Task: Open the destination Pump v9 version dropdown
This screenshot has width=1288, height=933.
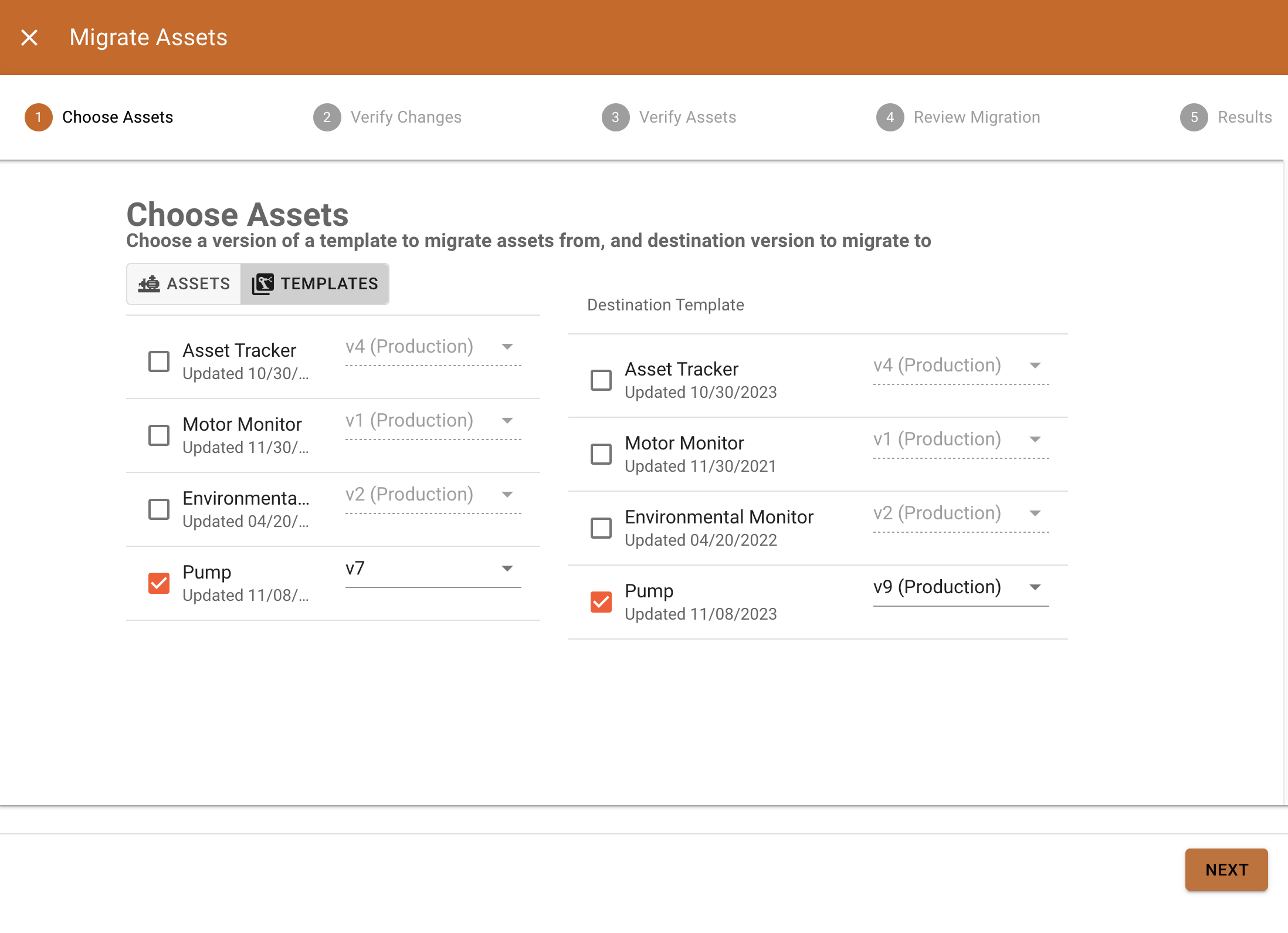Action: 1035,587
